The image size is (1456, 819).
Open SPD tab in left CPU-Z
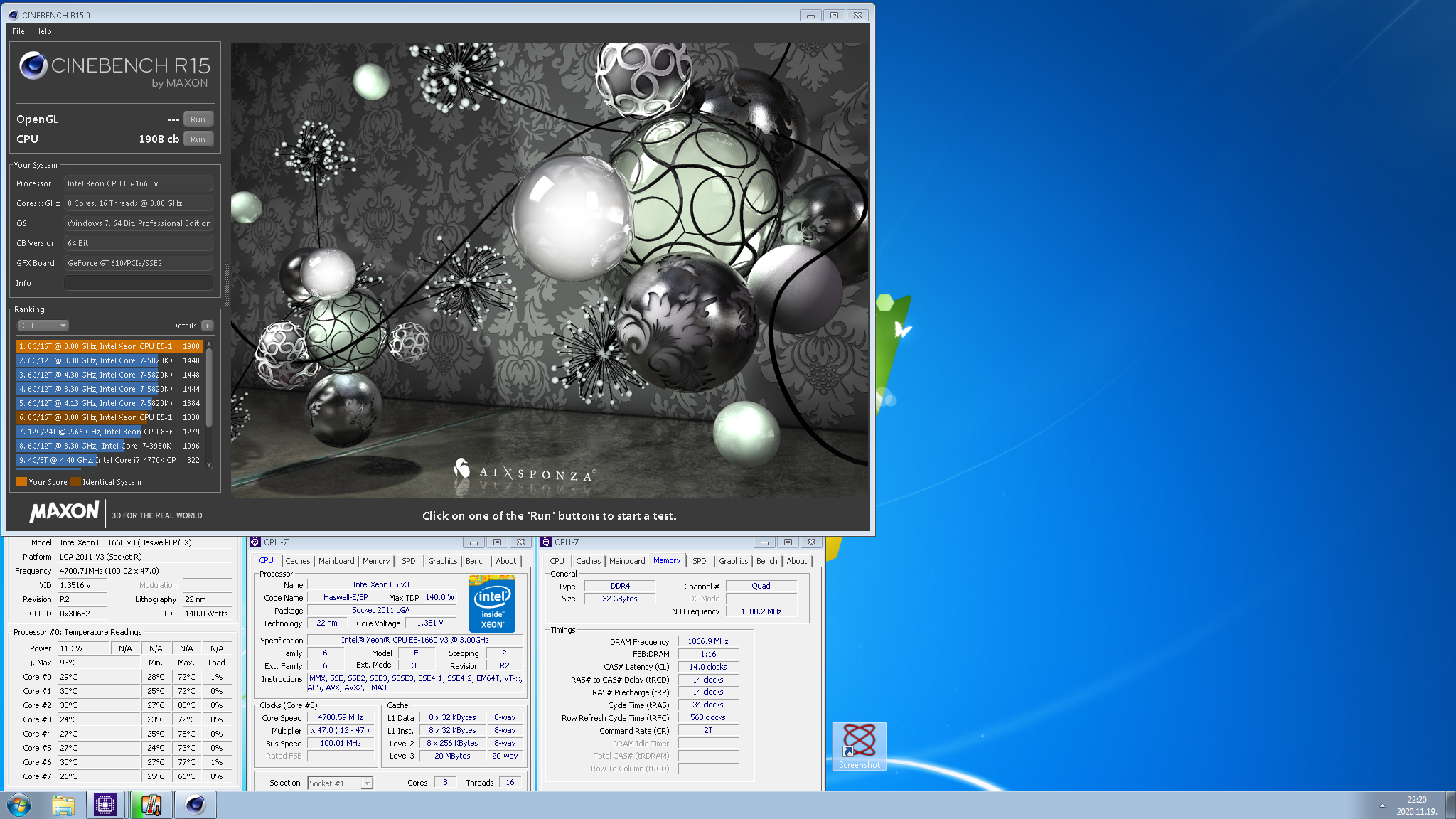pos(409,561)
